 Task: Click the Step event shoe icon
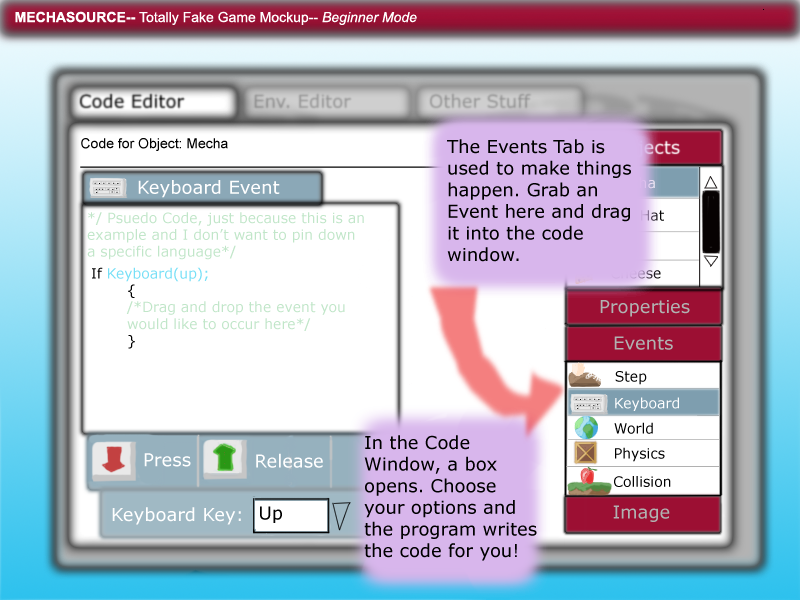pos(585,377)
